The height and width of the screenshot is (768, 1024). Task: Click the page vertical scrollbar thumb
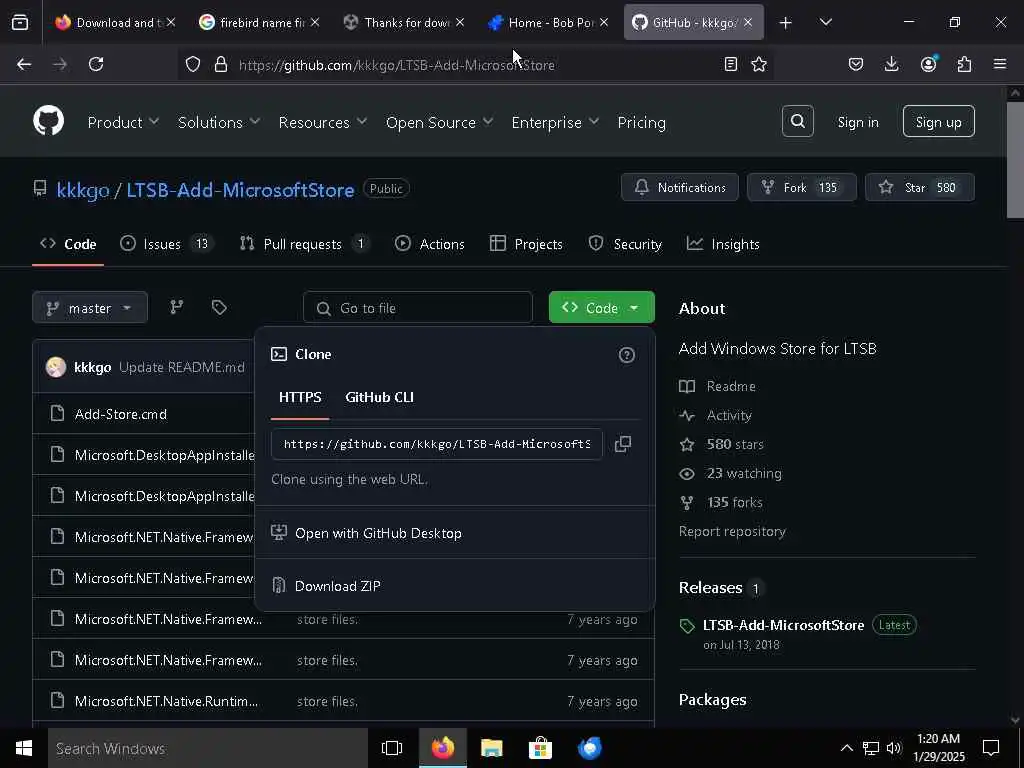tap(1015, 160)
